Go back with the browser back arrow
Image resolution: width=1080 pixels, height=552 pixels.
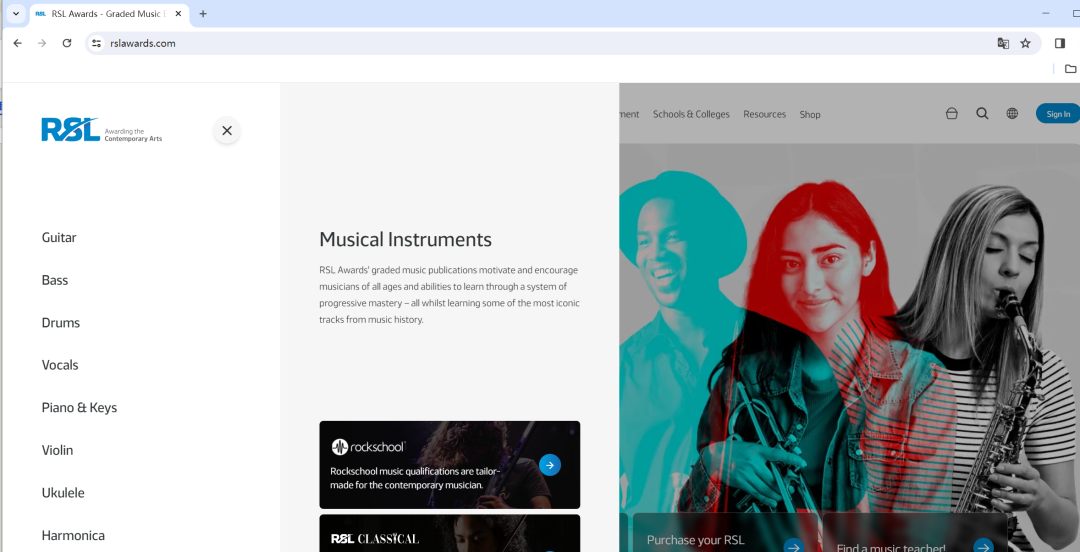tap(18, 43)
